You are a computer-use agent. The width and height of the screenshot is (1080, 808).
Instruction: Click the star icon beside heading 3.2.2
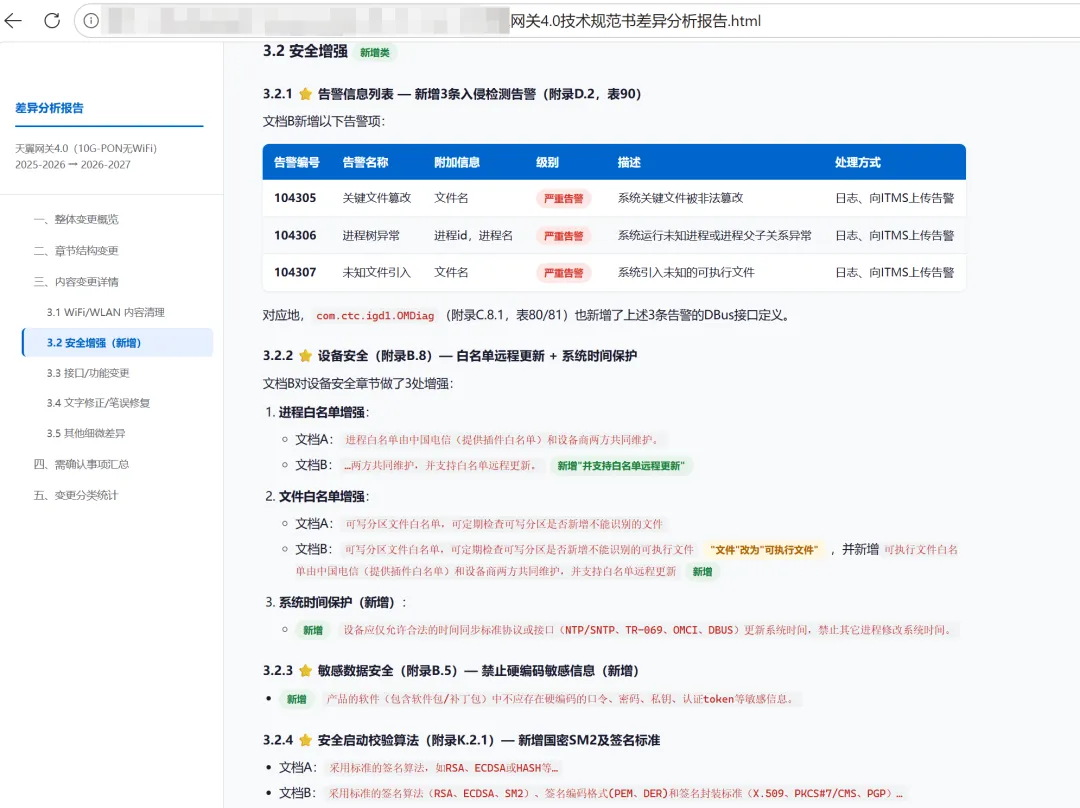tap(305, 356)
